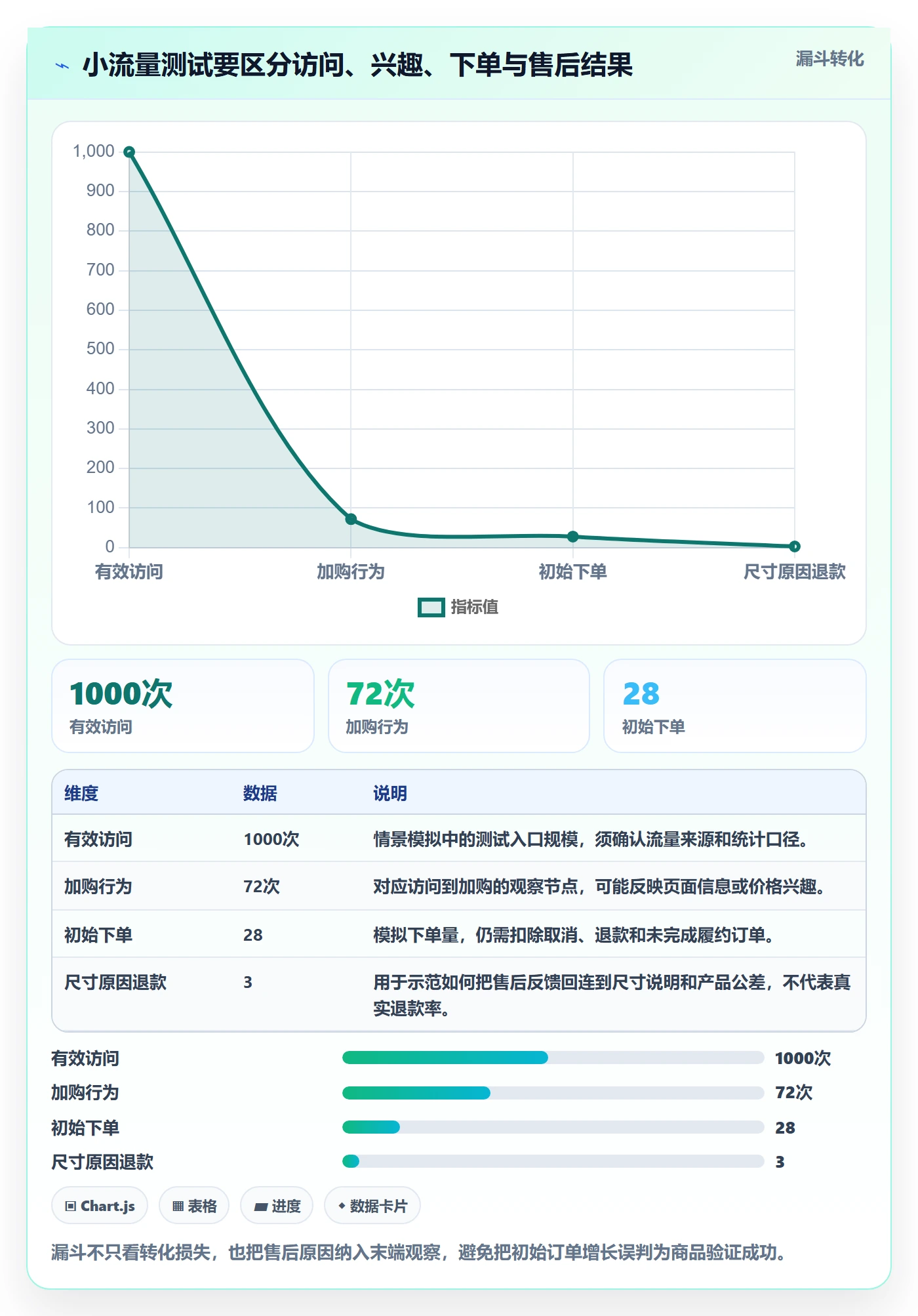Click the 72次 cell in the table
This screenshot has width=918, height=1316.
[262, 886]
